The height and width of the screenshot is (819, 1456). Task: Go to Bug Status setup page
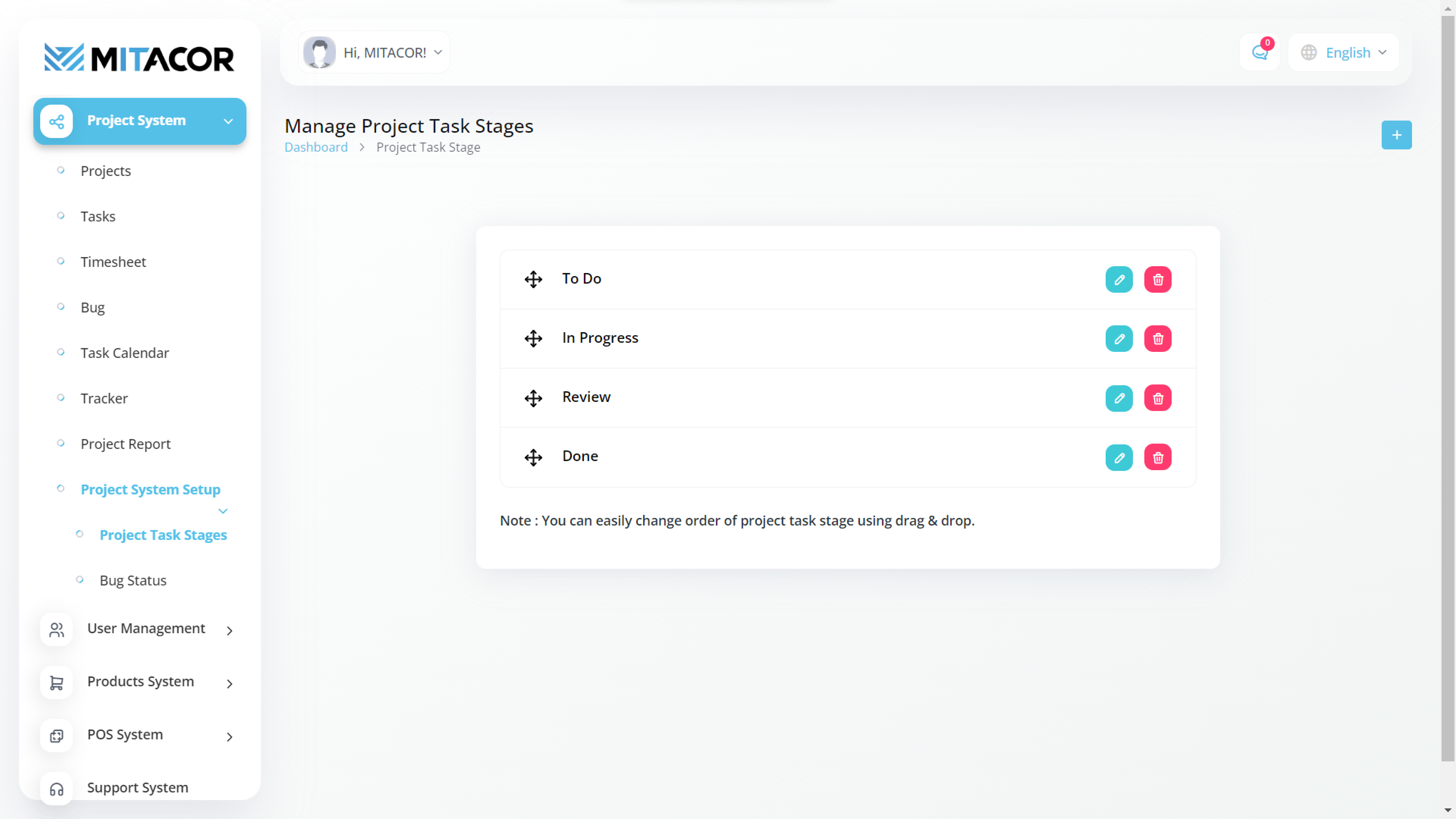tap(133, 581)
